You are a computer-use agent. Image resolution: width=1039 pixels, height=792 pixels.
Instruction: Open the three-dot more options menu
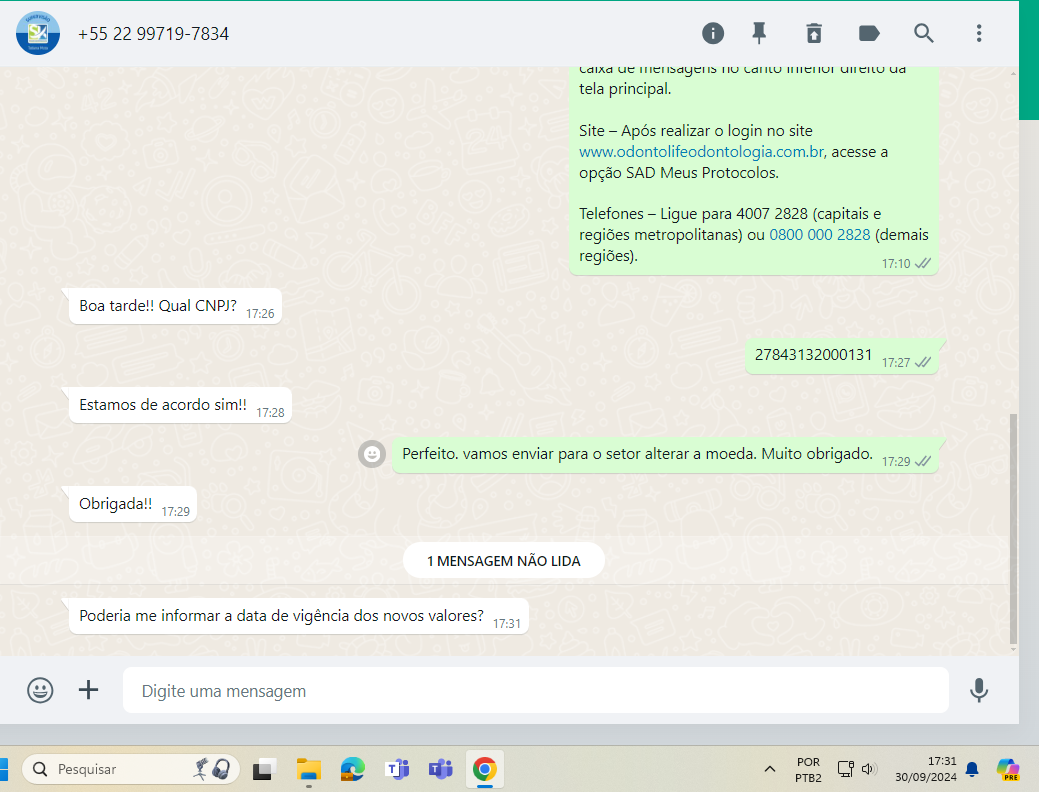pyautogui.click(x=979, y=33)
